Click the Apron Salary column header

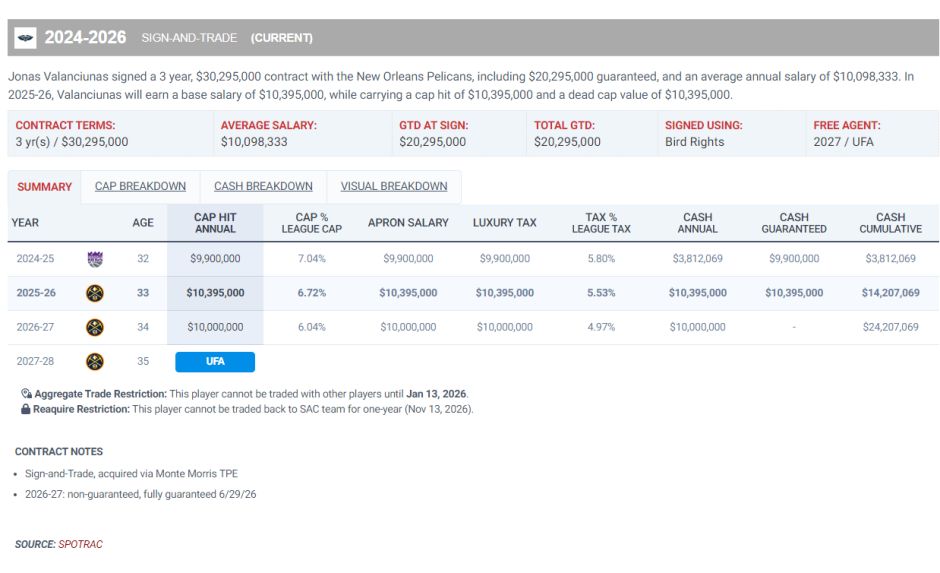coord(408,223)
